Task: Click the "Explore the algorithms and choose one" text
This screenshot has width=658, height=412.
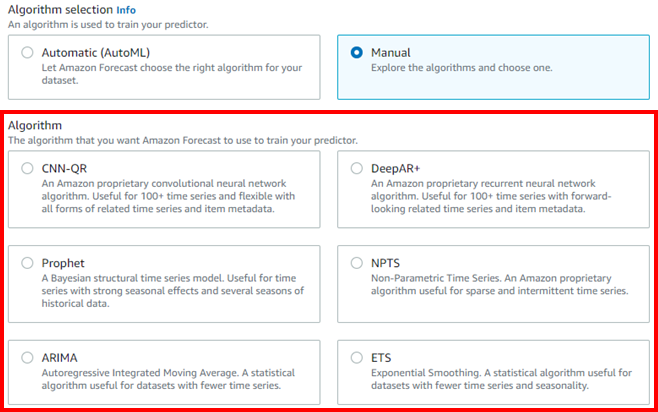Action: 461,68
